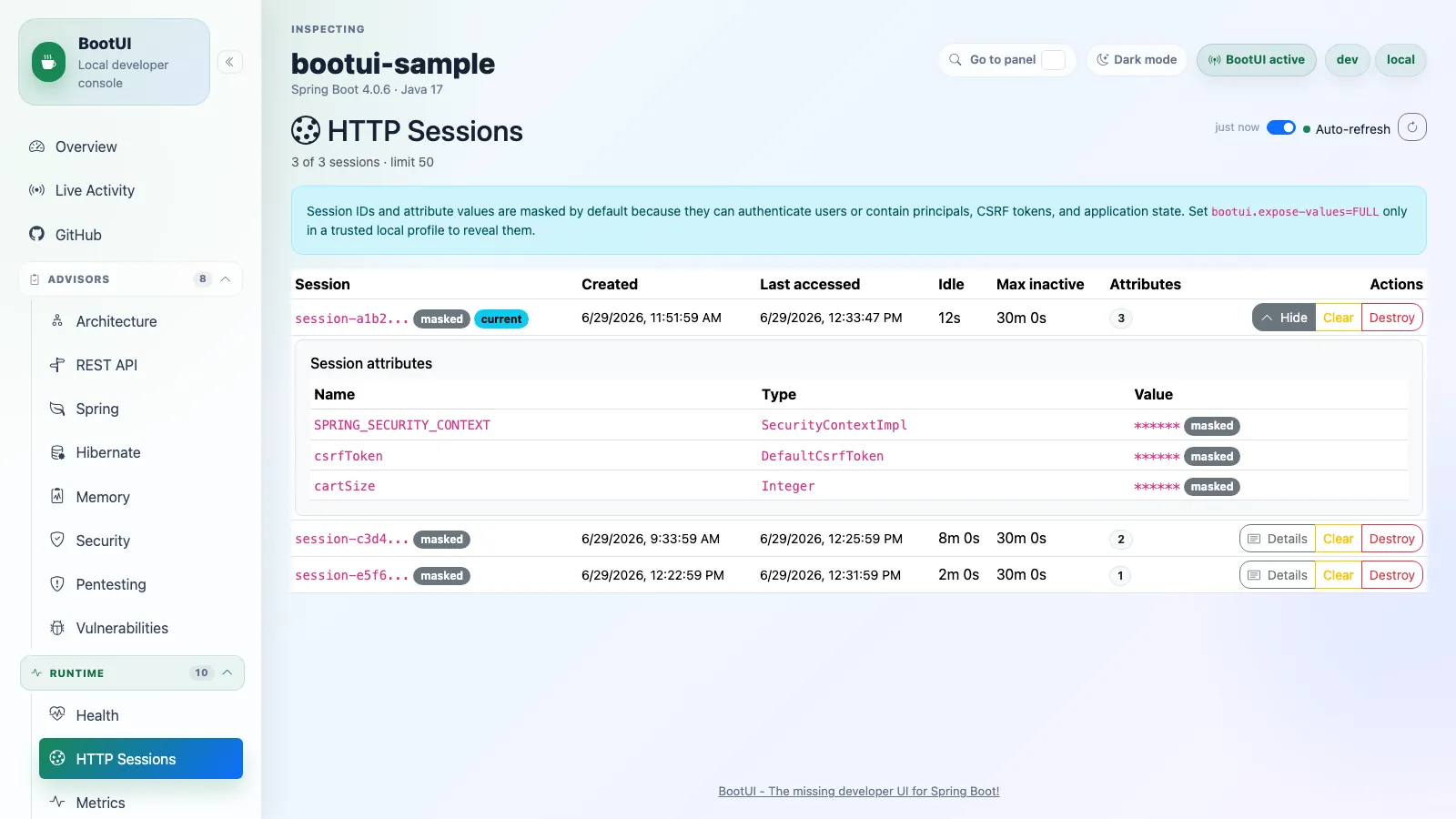Click the REST API signpost icon

click(57, 365)
